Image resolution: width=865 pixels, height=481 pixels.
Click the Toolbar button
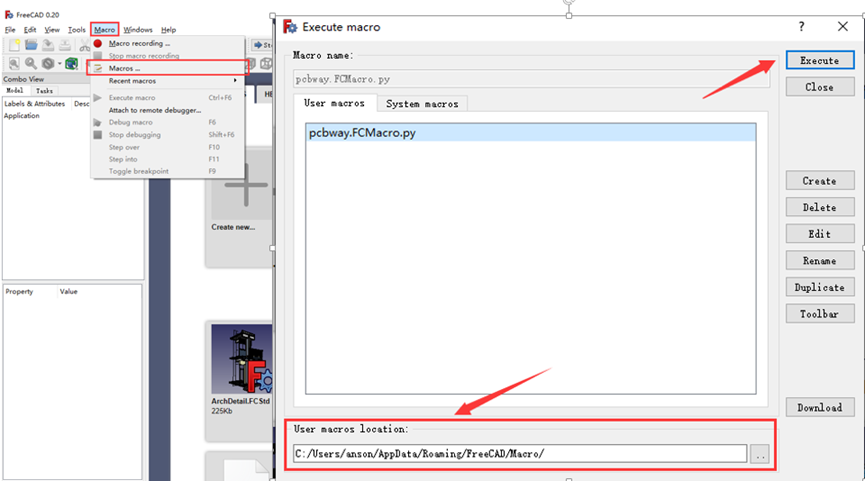click(820, 313)
